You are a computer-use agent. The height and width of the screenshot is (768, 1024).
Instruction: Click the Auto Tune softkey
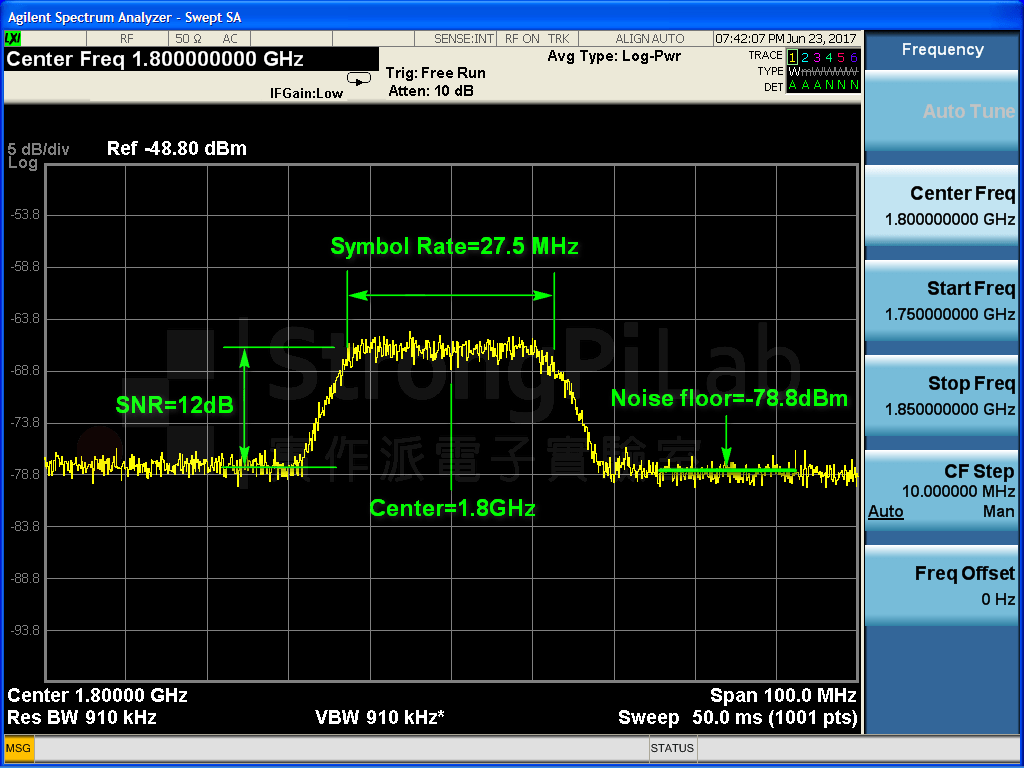(941, 111)
